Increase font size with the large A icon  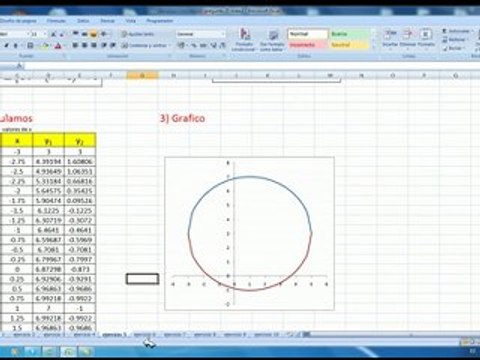click(x=53, y=34)
